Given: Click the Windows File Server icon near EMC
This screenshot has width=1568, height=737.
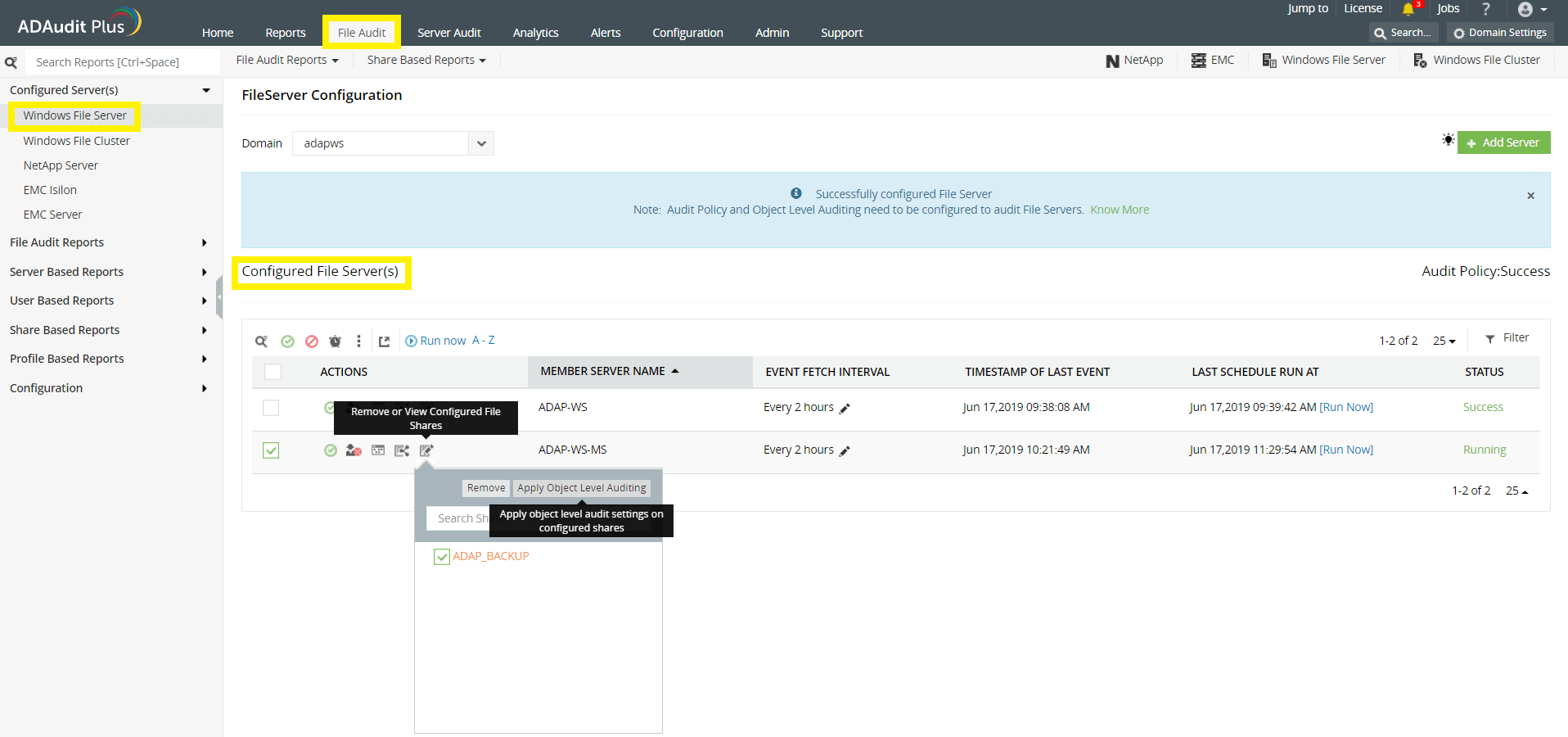Looking at the screenshot, I should point(1269,60).
